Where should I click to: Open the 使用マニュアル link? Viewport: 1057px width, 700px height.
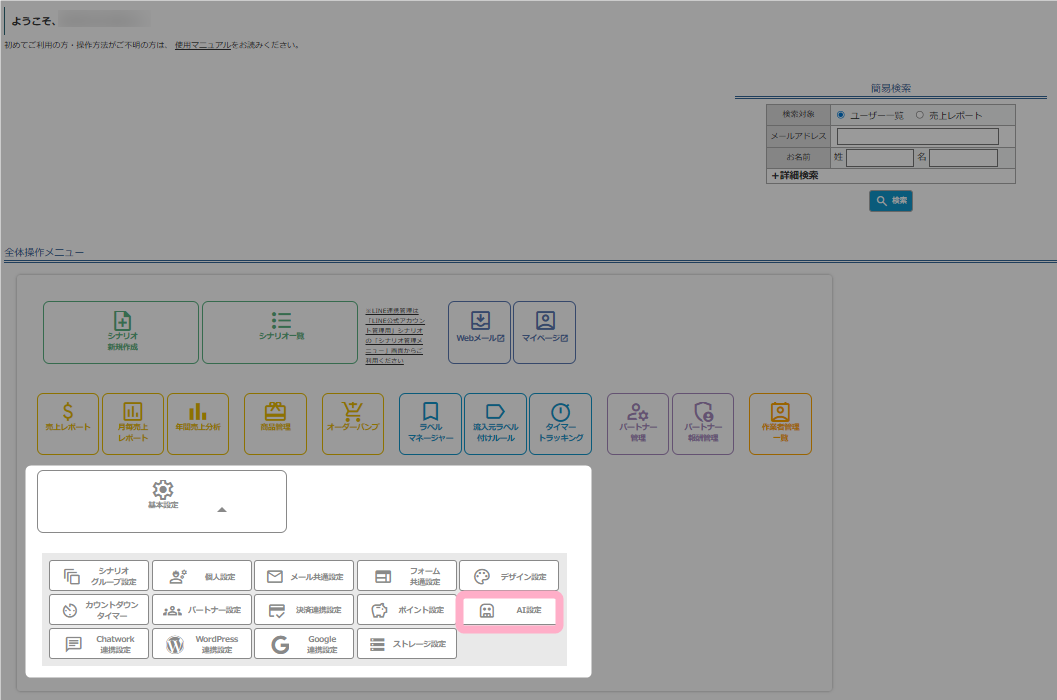203,45
